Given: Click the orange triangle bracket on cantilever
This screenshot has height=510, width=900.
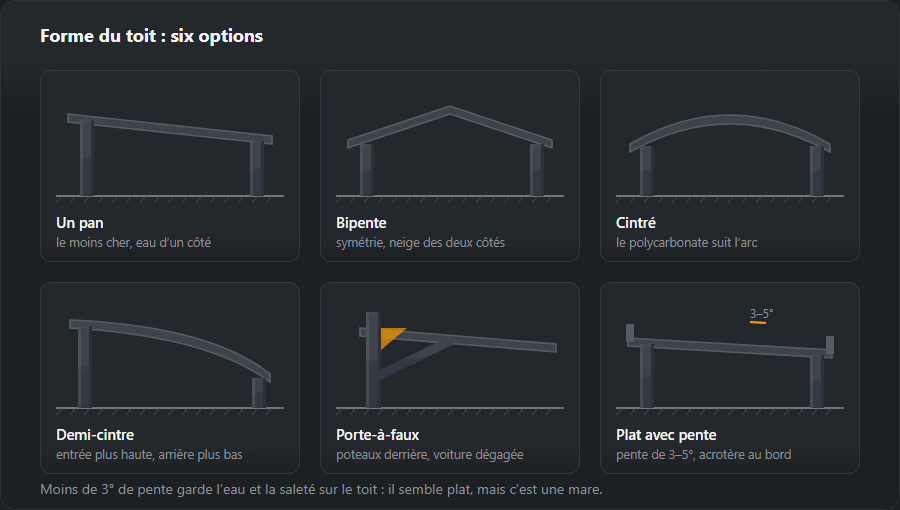Looking at the screenshot, I should point(391,337).
